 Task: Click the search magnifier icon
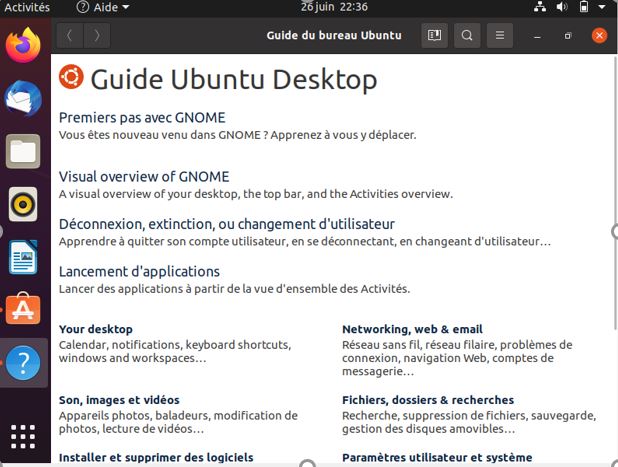coord(467,35)
